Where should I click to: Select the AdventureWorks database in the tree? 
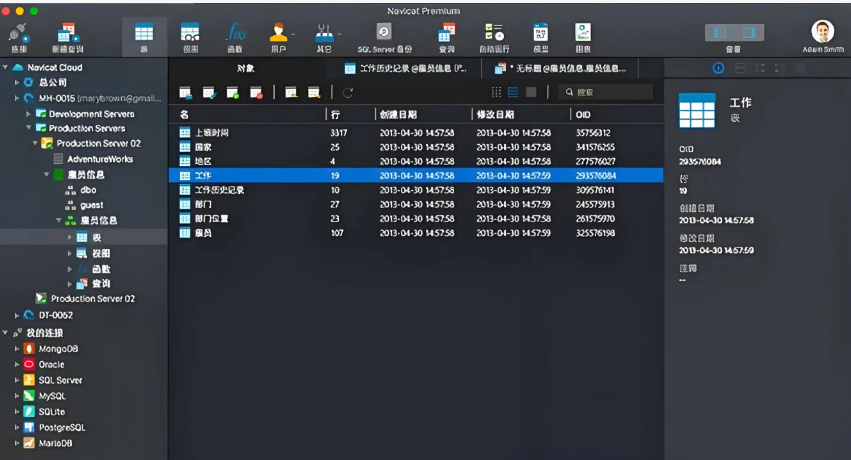pyautogui.click(x=98, y=159)
